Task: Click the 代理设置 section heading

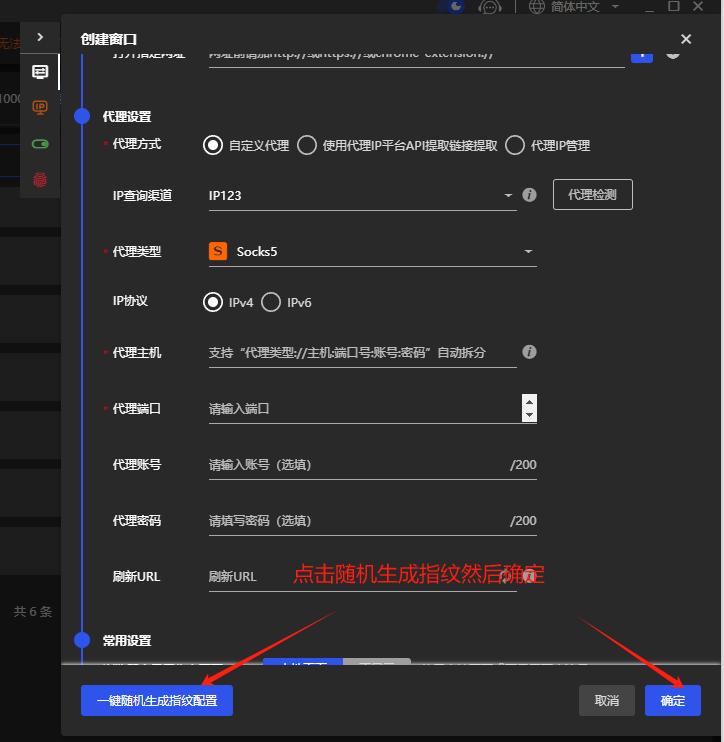Action: coord(127,116)
